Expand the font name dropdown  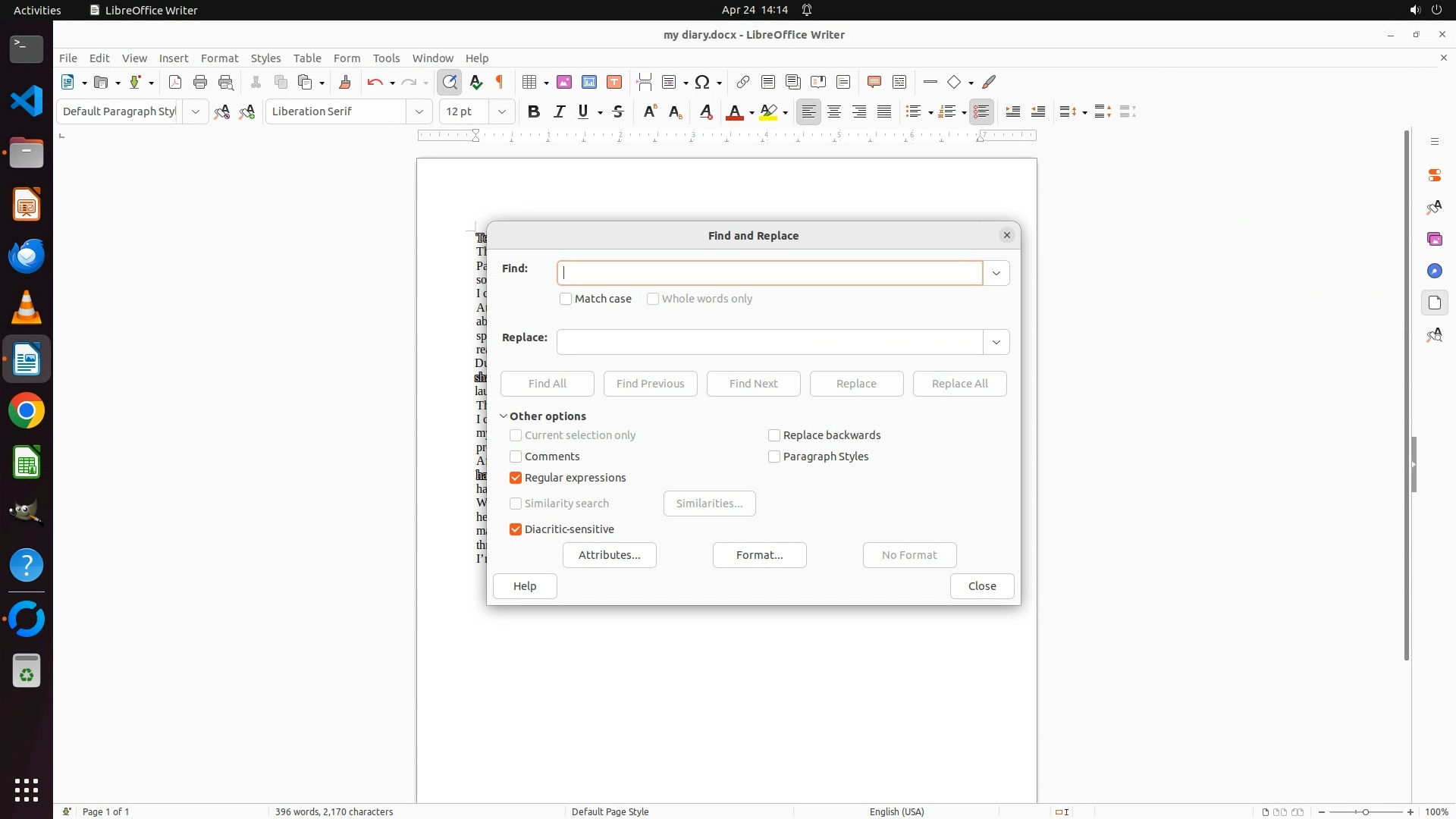click(x=419, y=111)
